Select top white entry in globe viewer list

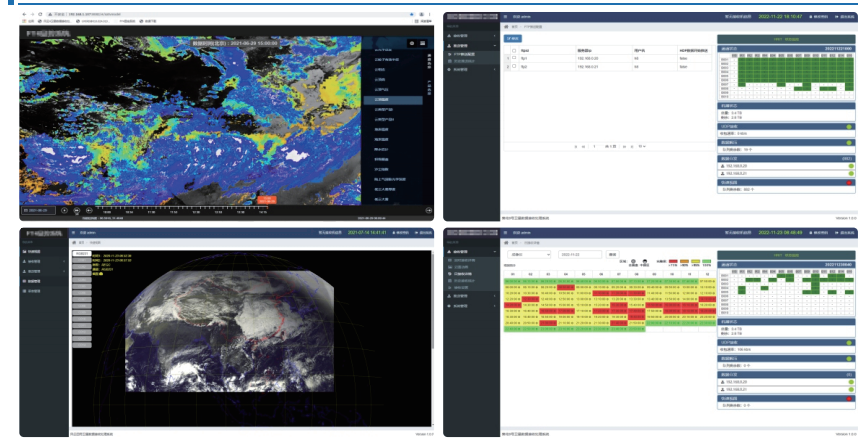click(x=81, y=254)
